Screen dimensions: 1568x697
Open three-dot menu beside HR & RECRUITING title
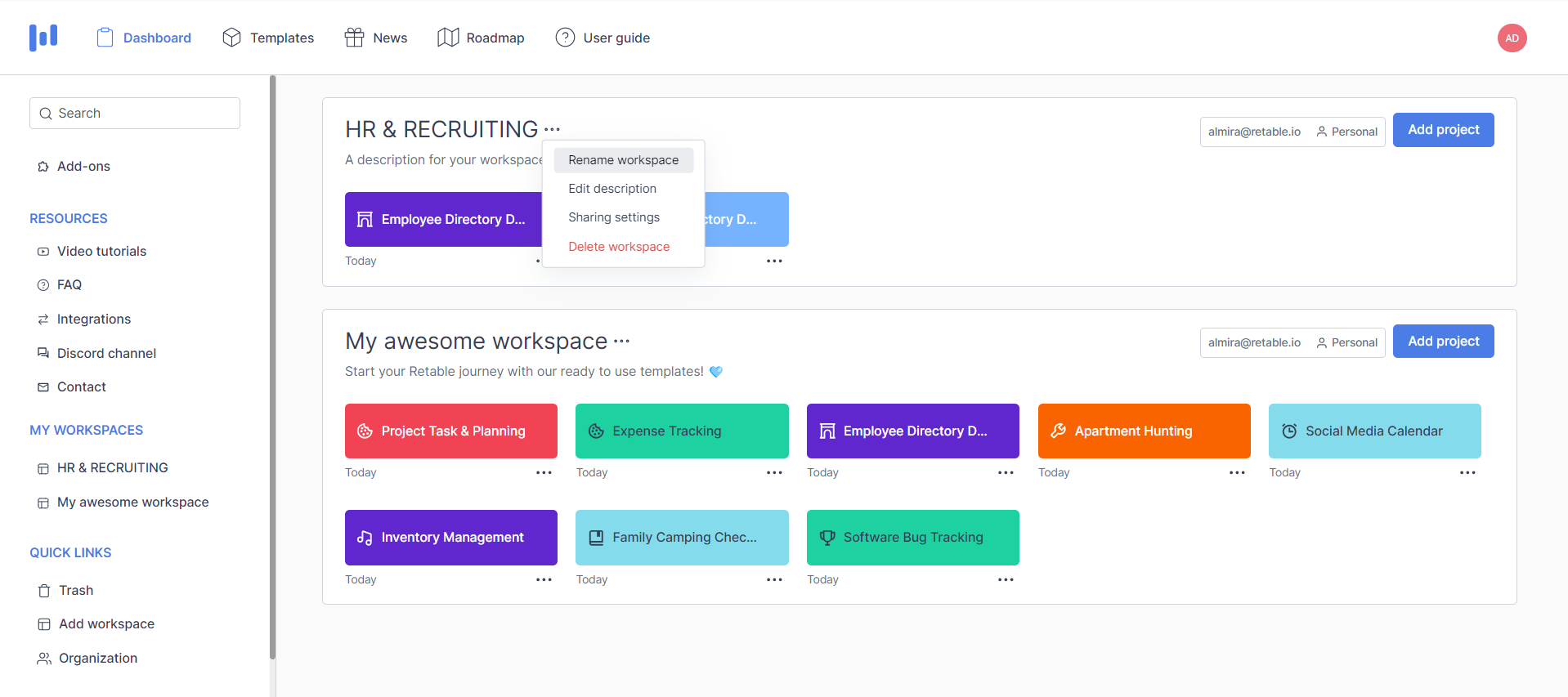[x=553, y=129]
